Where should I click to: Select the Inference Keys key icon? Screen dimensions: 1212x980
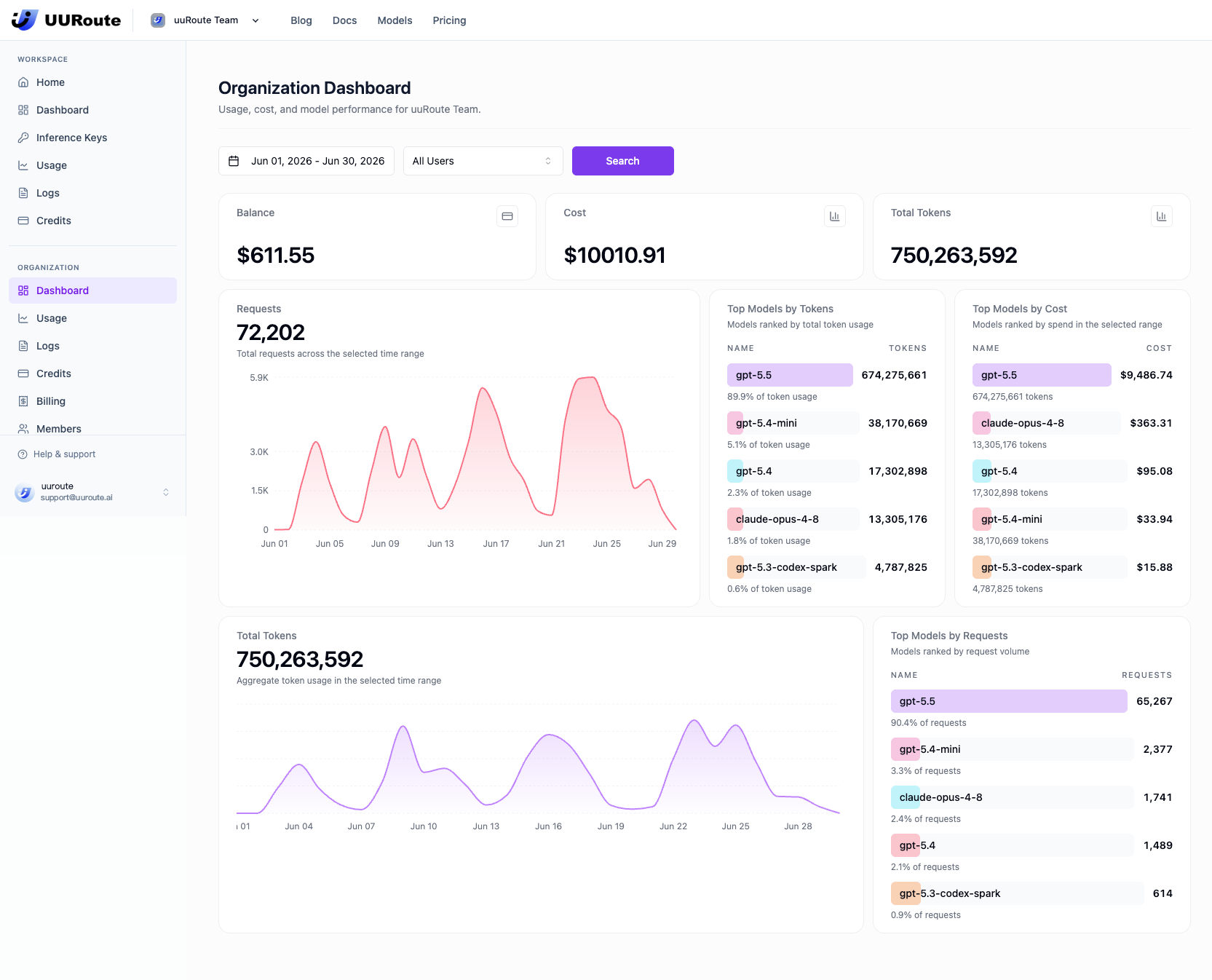click(x=23, y=138)
